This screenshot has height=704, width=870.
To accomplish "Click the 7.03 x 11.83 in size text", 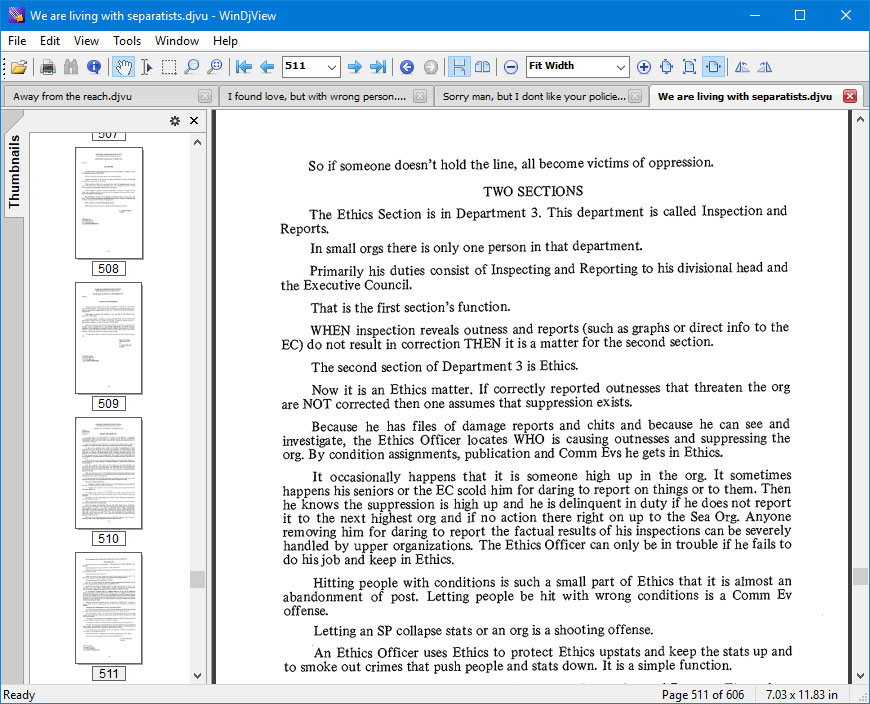I will point(802,695).
